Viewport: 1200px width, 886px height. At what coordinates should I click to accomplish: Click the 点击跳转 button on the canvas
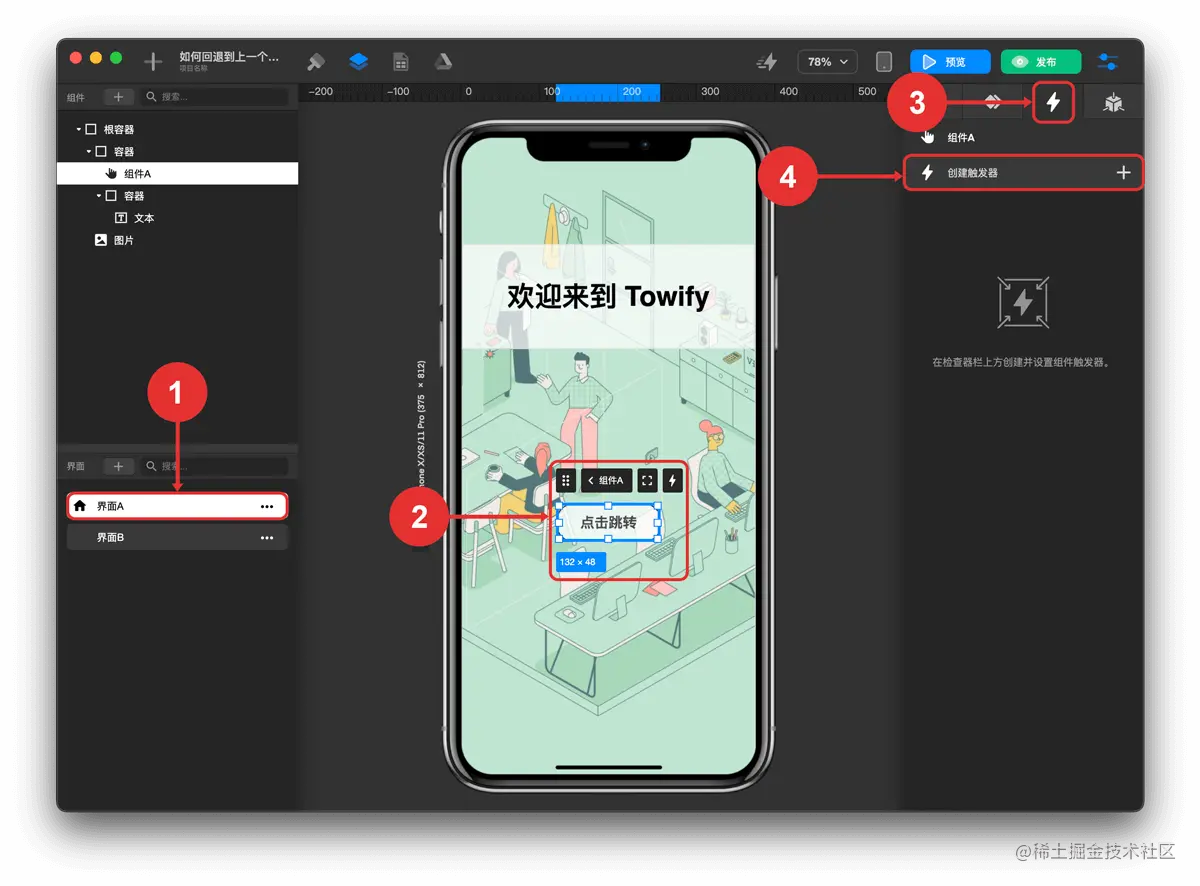tap(608, 522)
